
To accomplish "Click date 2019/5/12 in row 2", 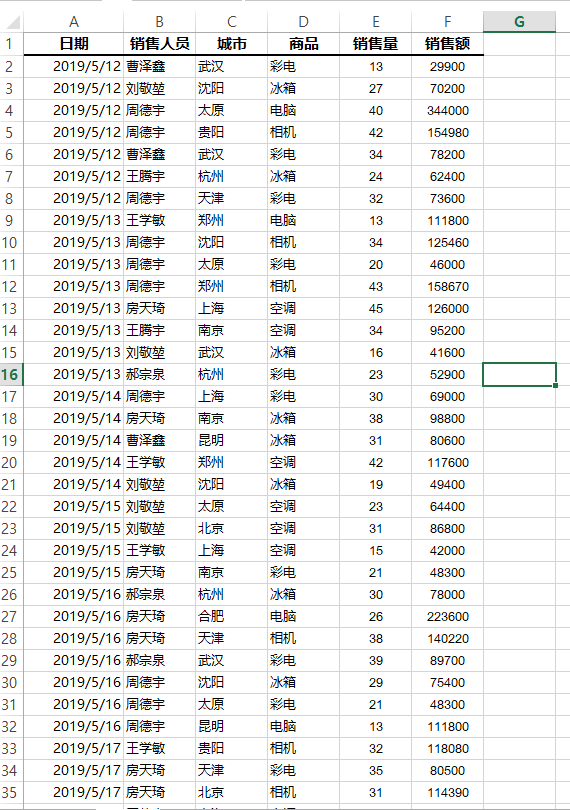I will (74, 67).
